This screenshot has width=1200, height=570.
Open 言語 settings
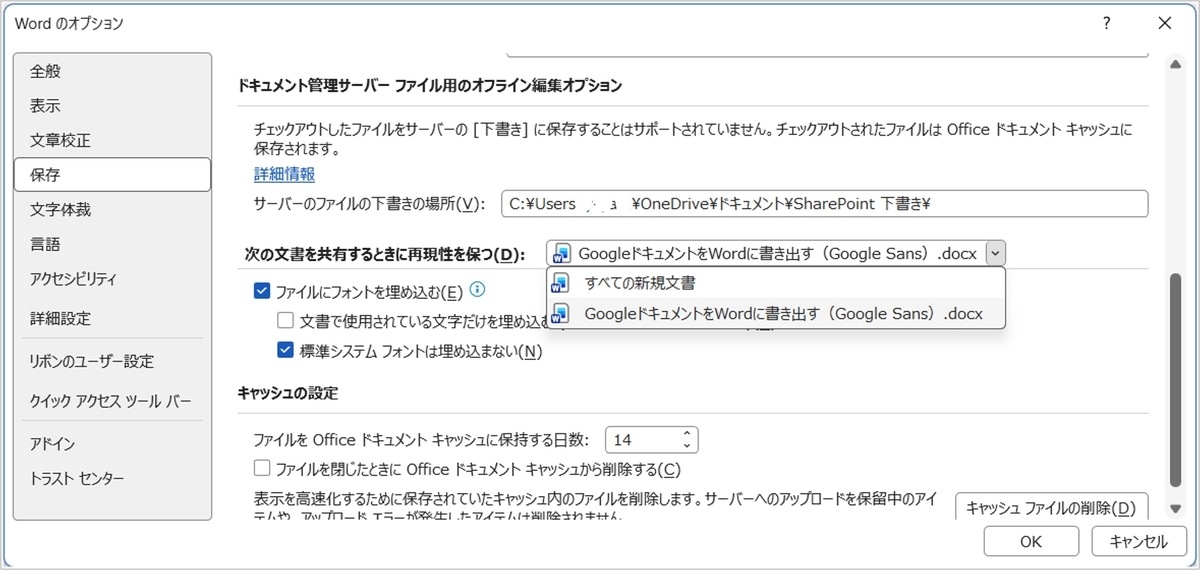112,244
